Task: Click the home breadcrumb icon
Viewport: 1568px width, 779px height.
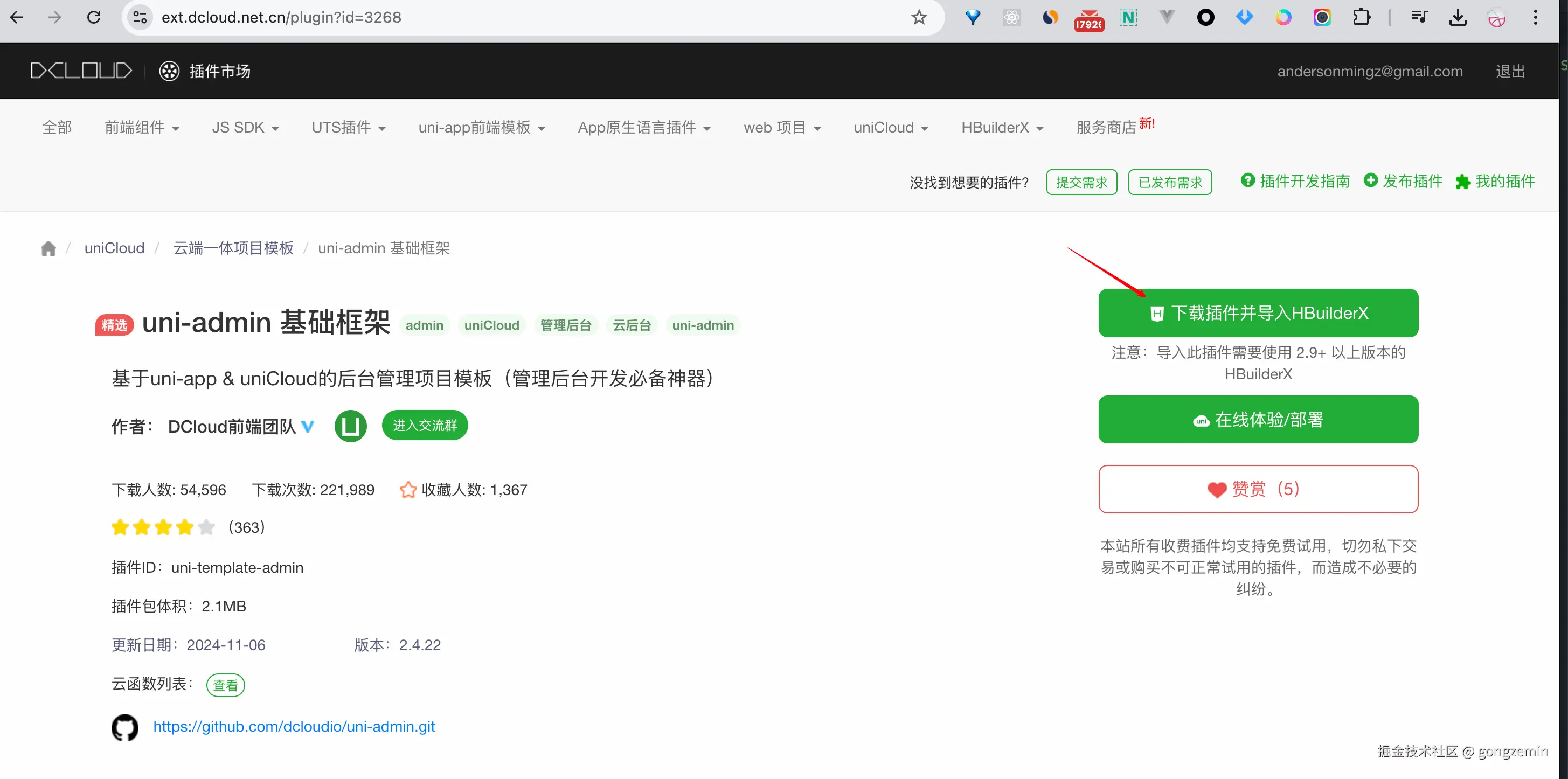Action: [48, 248]
